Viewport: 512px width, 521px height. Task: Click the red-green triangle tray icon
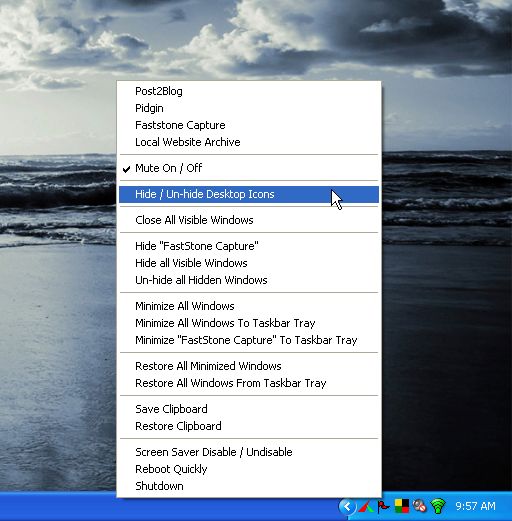point(366,506)
